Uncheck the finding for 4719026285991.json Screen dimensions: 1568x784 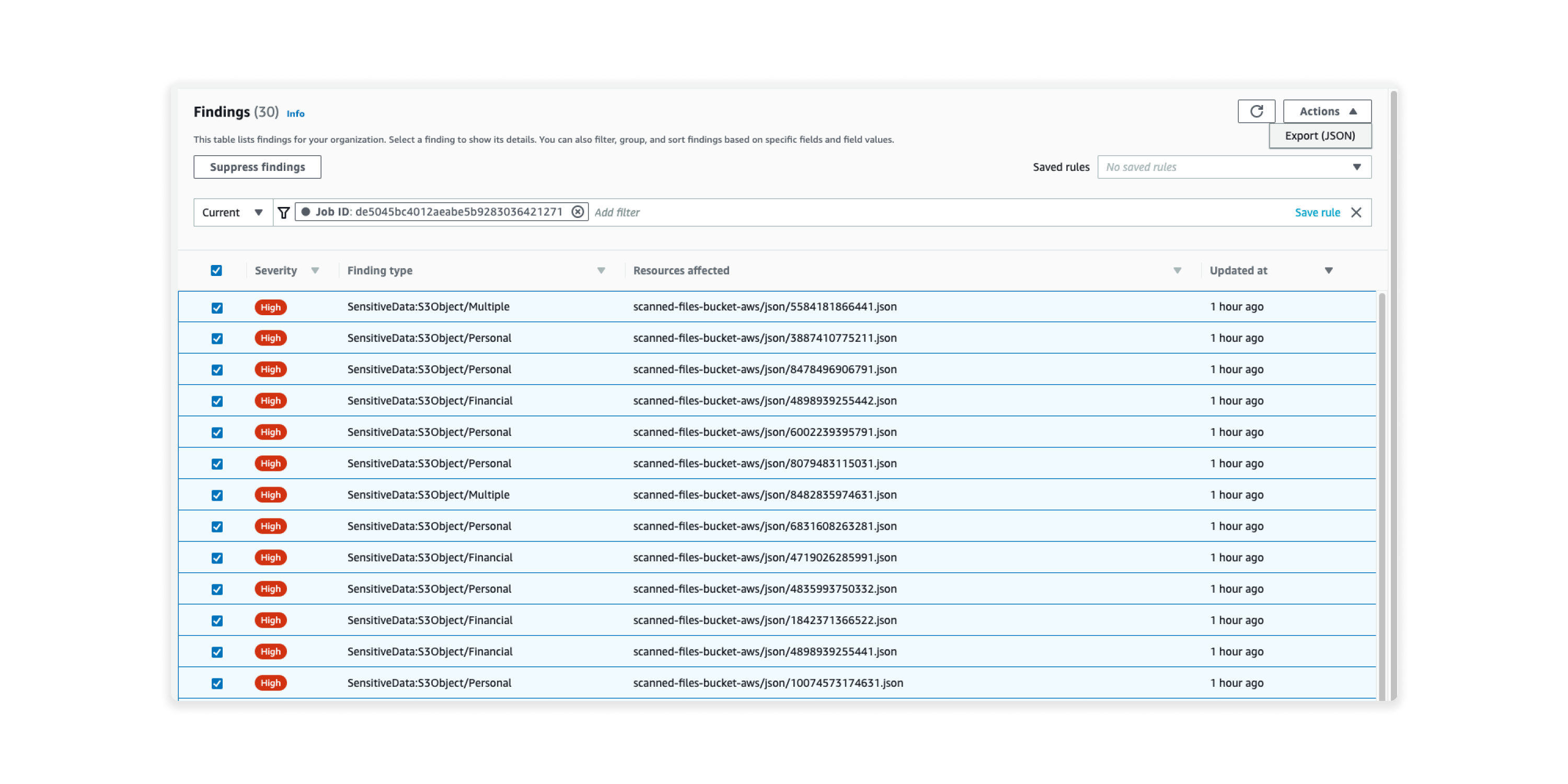click(x=217, y=558)
